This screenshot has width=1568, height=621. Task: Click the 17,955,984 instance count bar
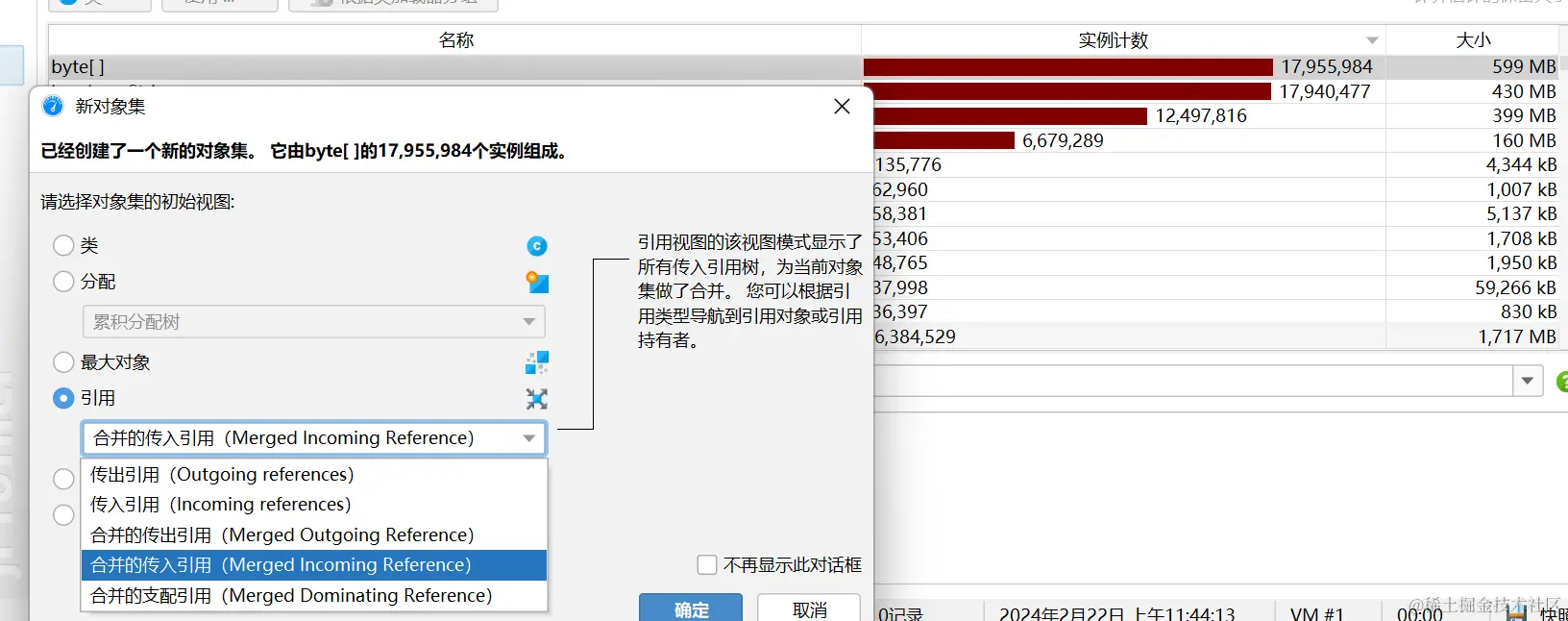pos(1068,67)
